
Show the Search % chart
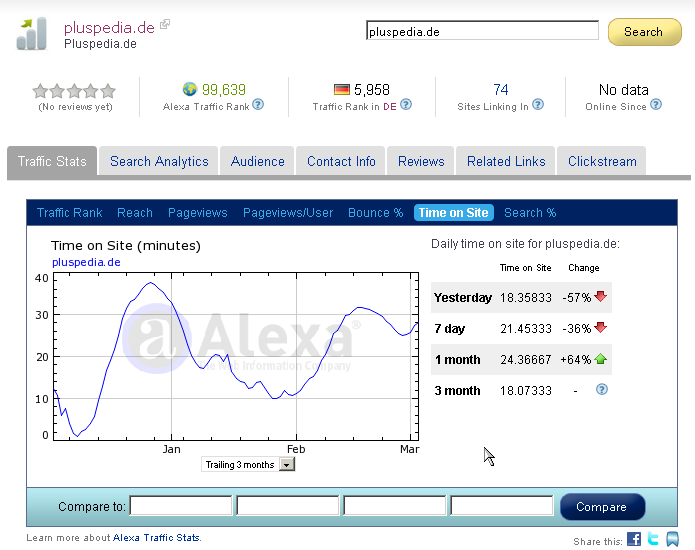coord(530,213)
